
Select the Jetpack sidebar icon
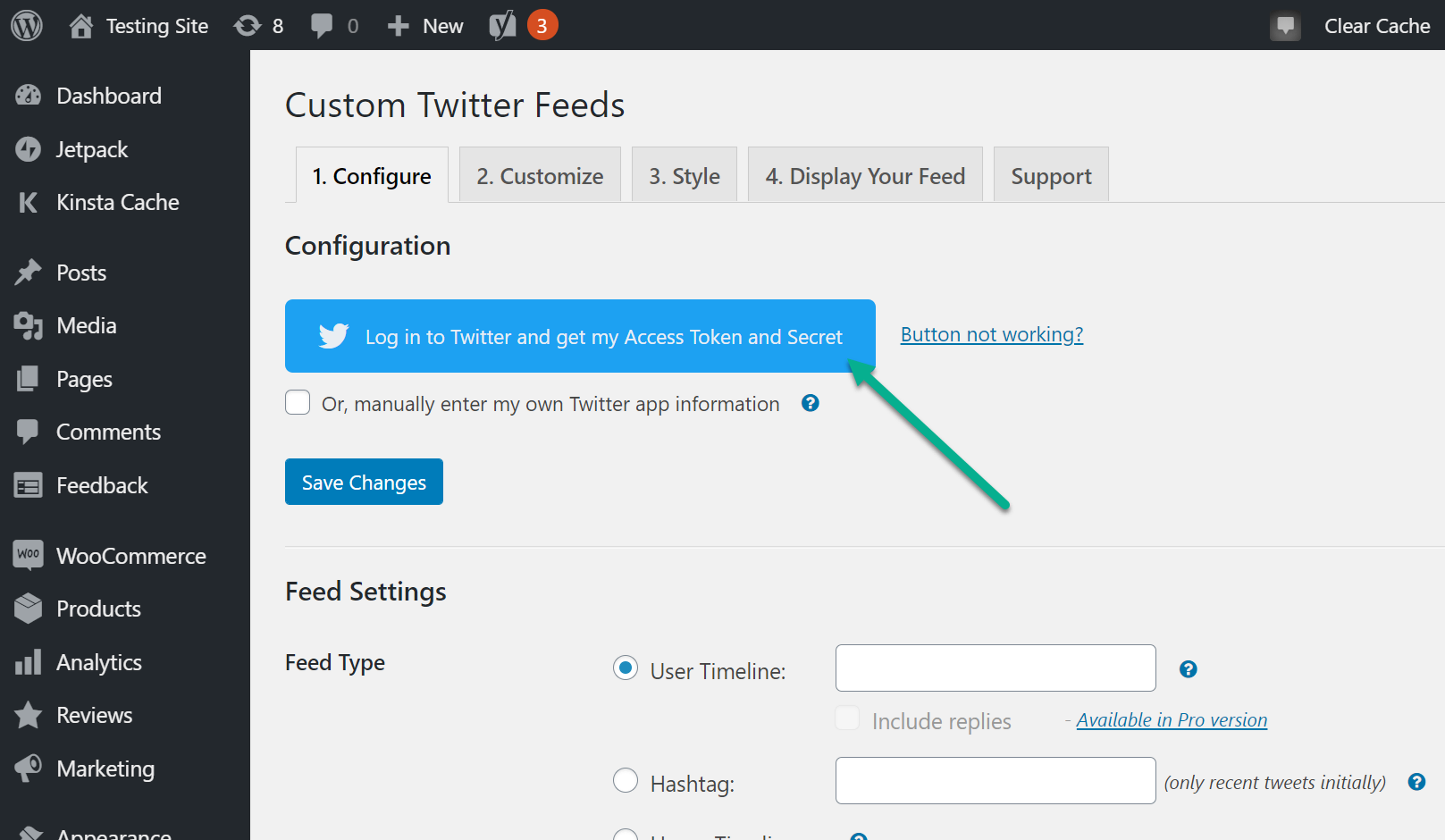click(29, 148)
